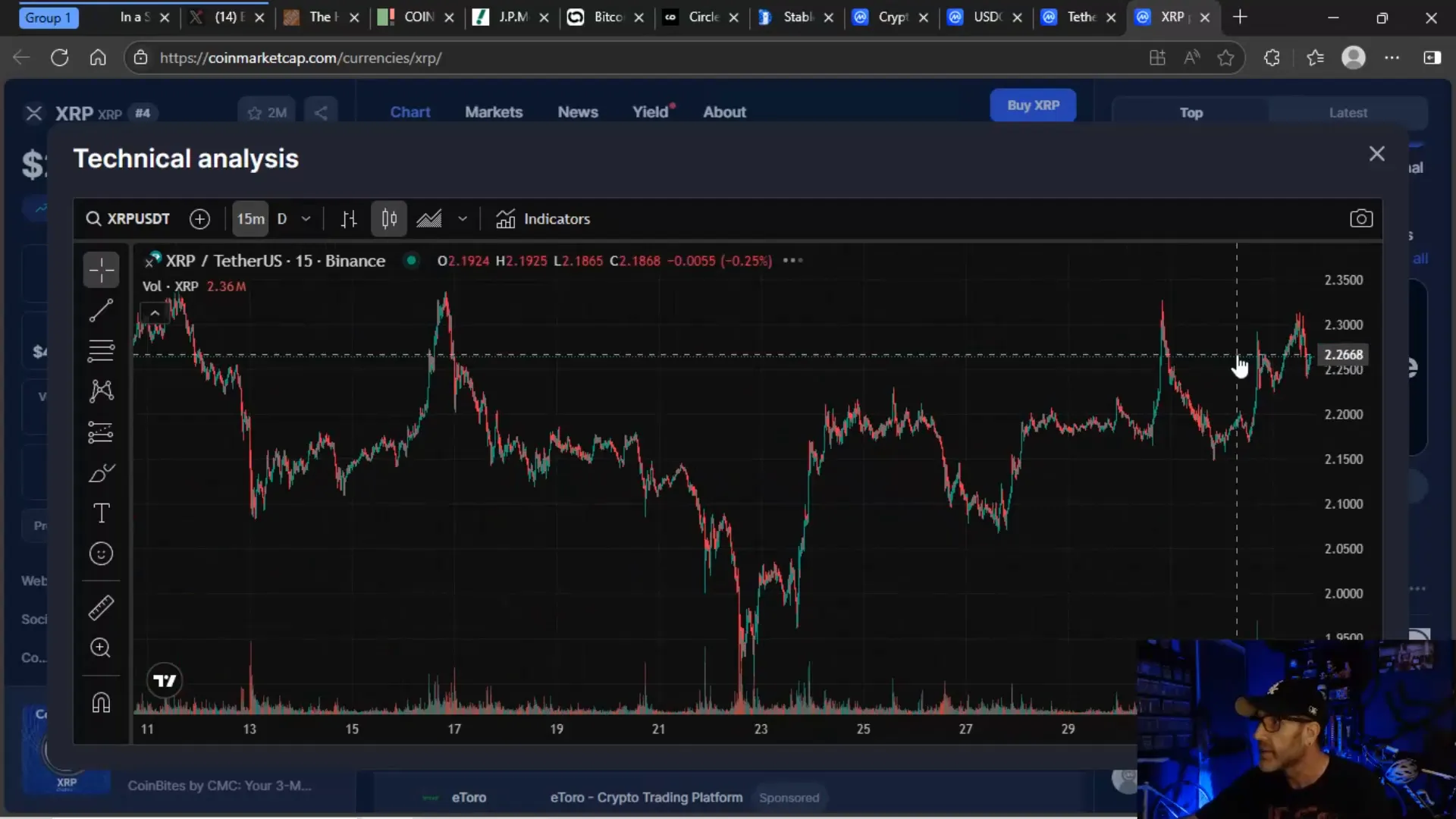
Task: Click the share icon next to watchlist
Action: 321,113
